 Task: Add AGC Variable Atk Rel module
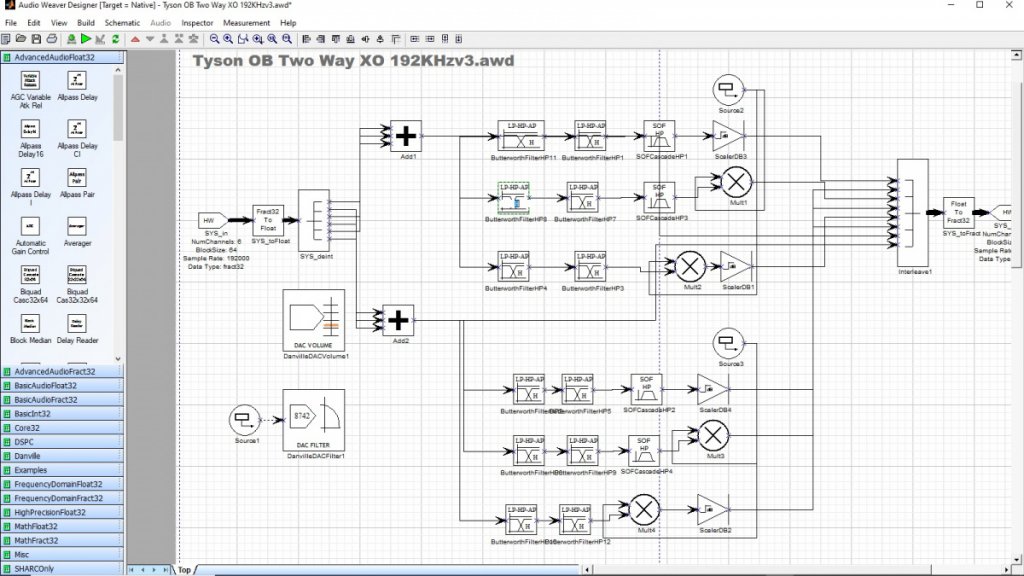(x=30, y=80)
